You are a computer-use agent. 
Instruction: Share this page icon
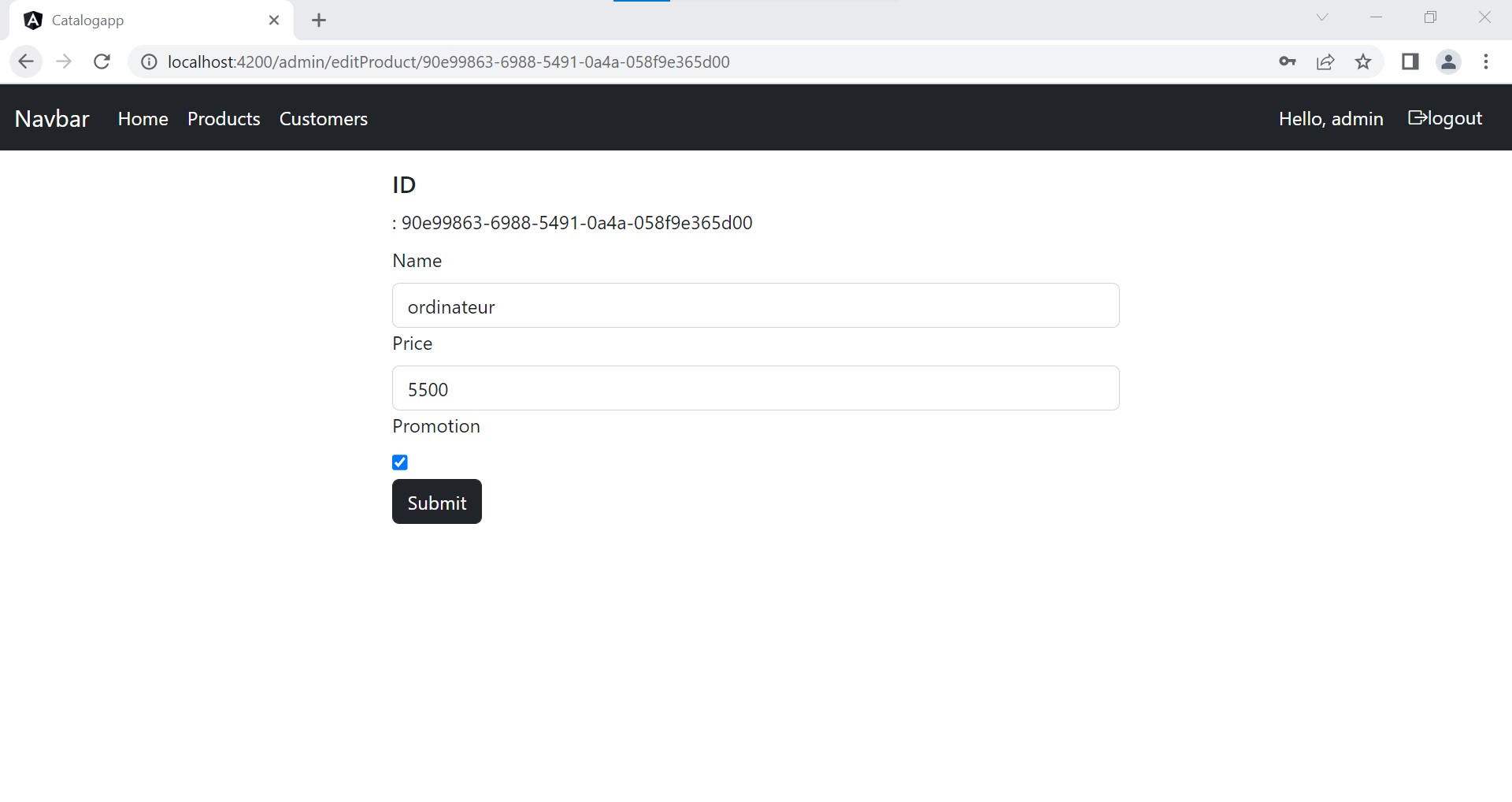(1325, 61)
